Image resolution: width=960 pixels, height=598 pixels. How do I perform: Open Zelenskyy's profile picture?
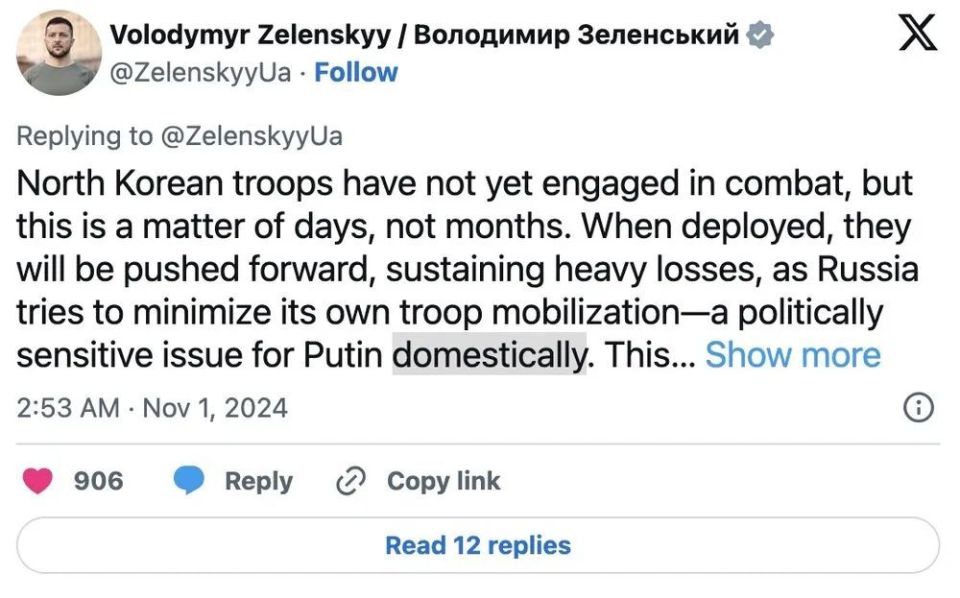pyautogui.click(x=60, y=53)
